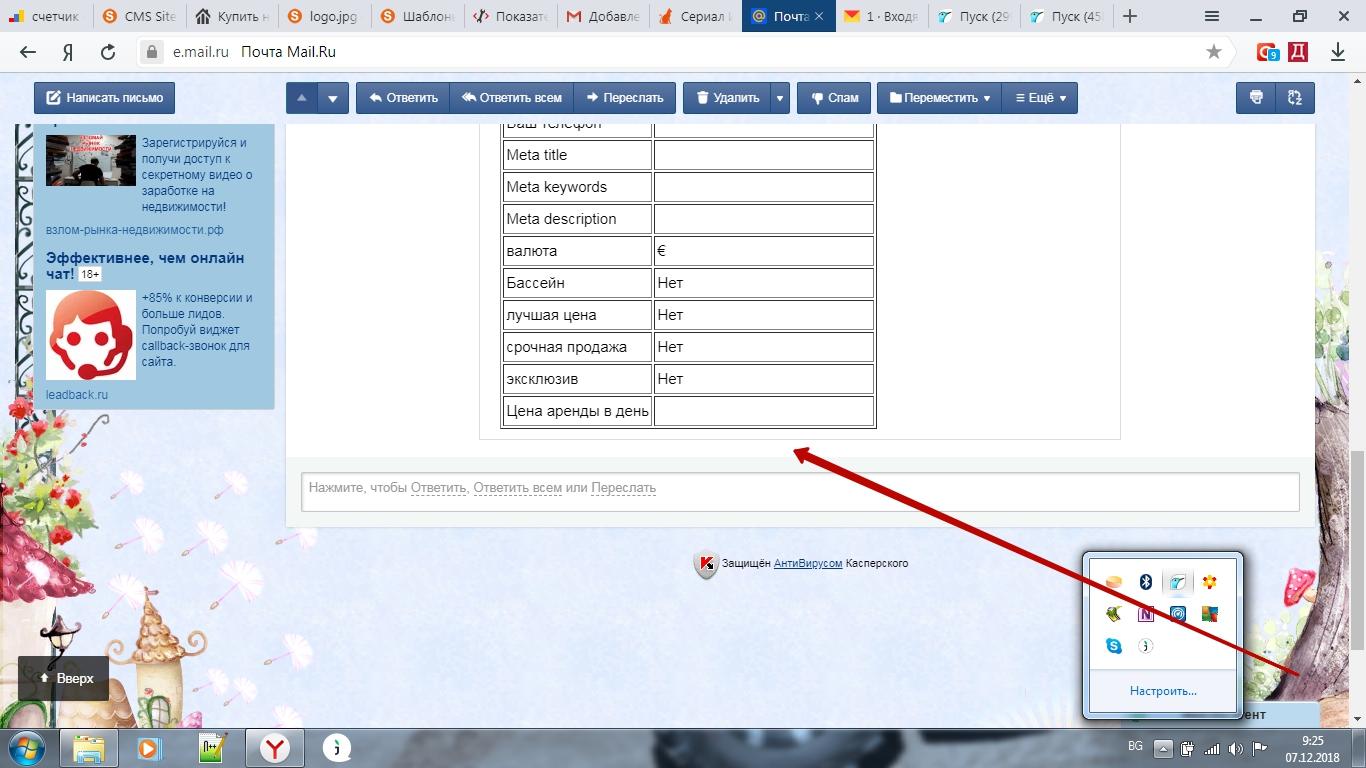Go to next message with the down arrow

(333, 98)
